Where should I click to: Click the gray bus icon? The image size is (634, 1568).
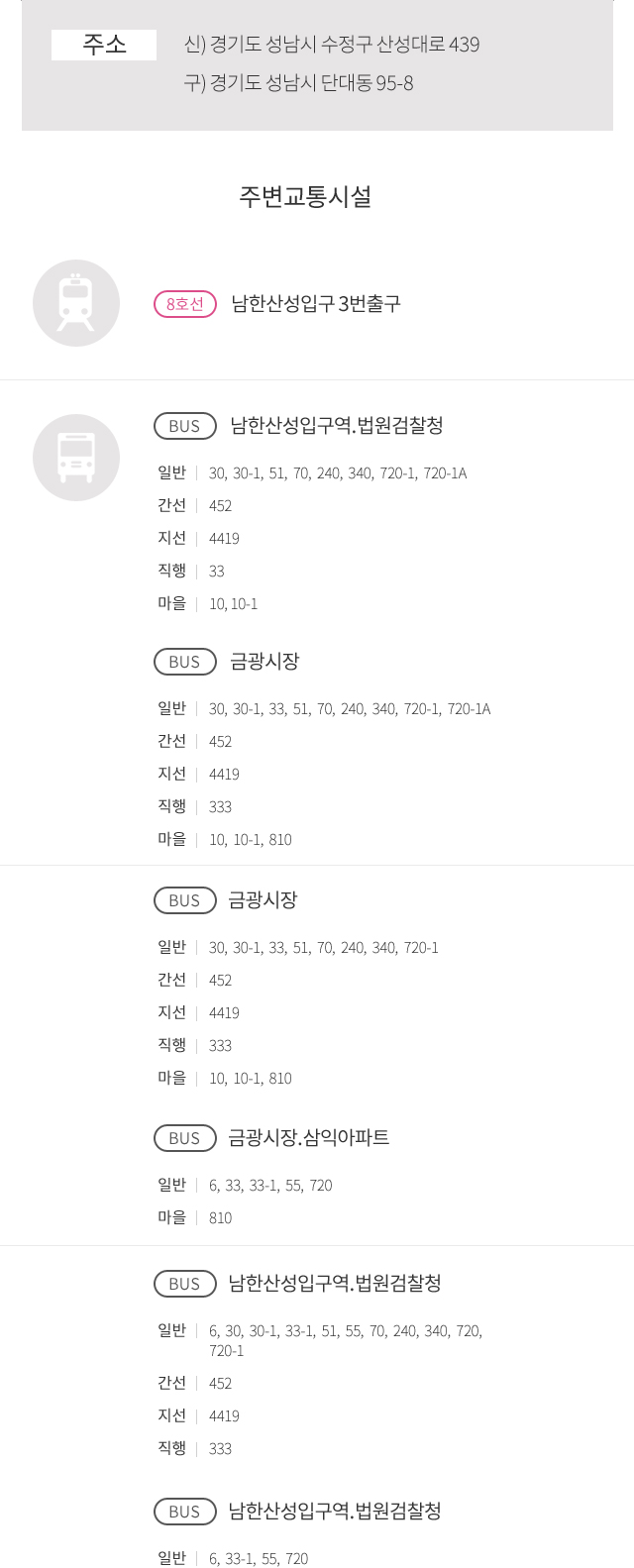(76, 458)
